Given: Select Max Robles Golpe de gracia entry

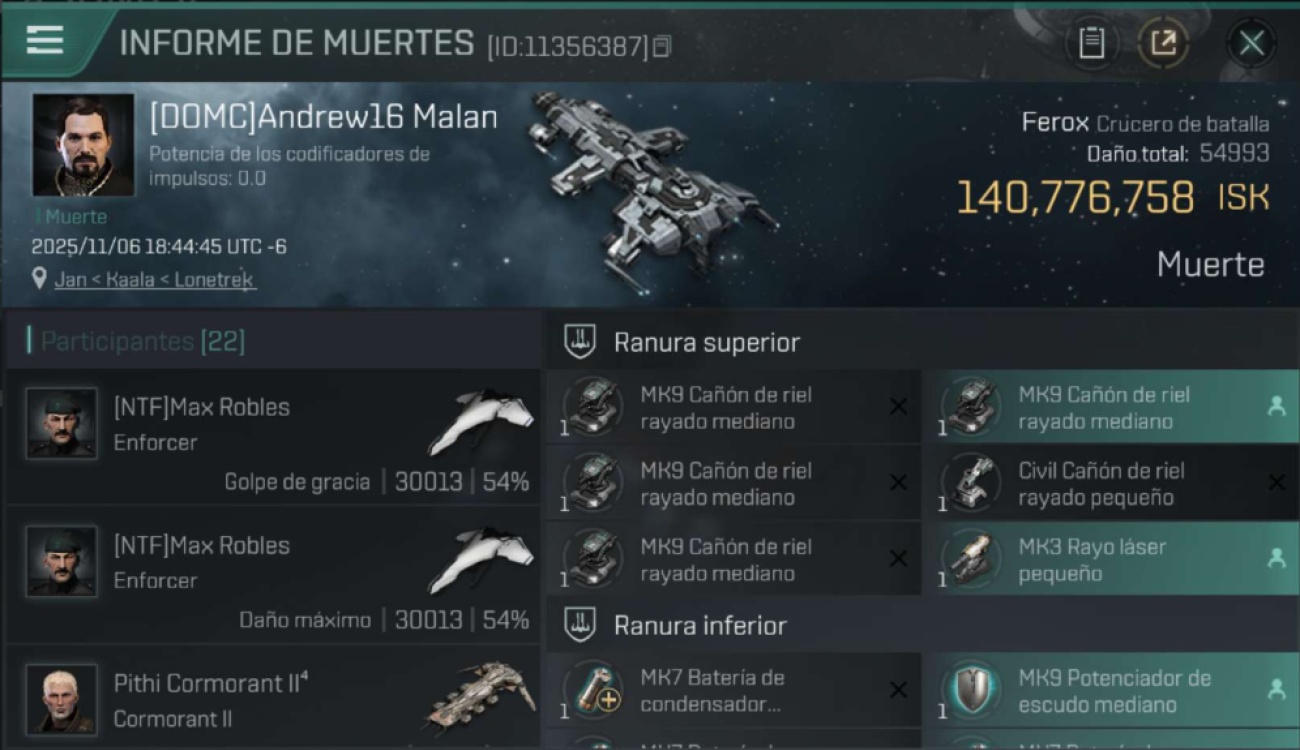Looking at the screenshot, I should coord(273,437).
